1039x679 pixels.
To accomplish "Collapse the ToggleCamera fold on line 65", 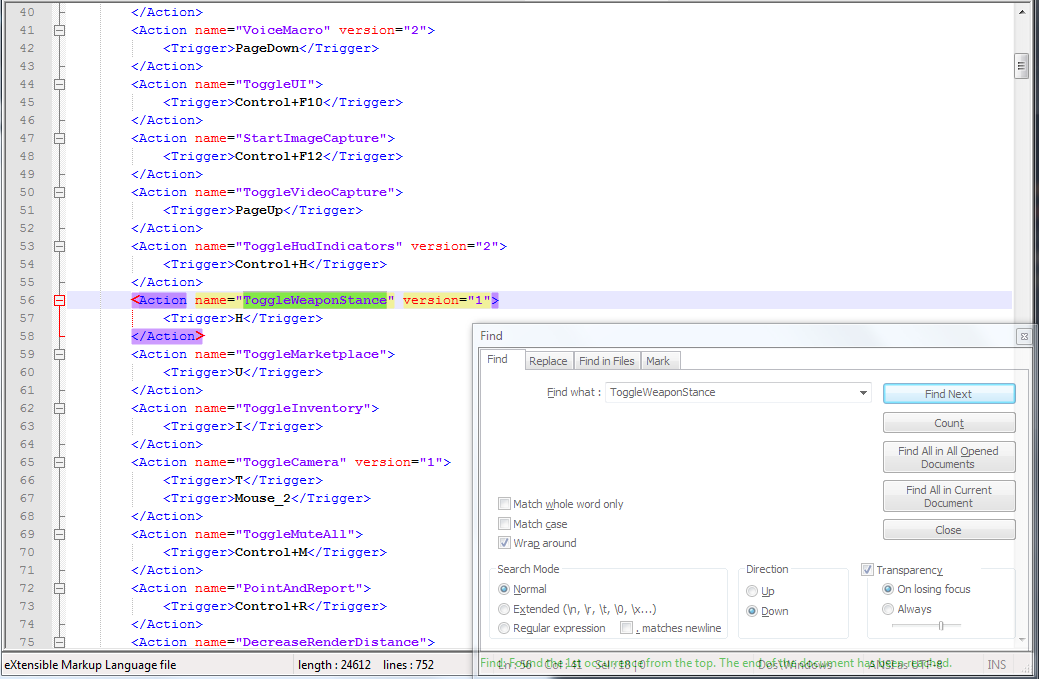I will click(60, 462).
